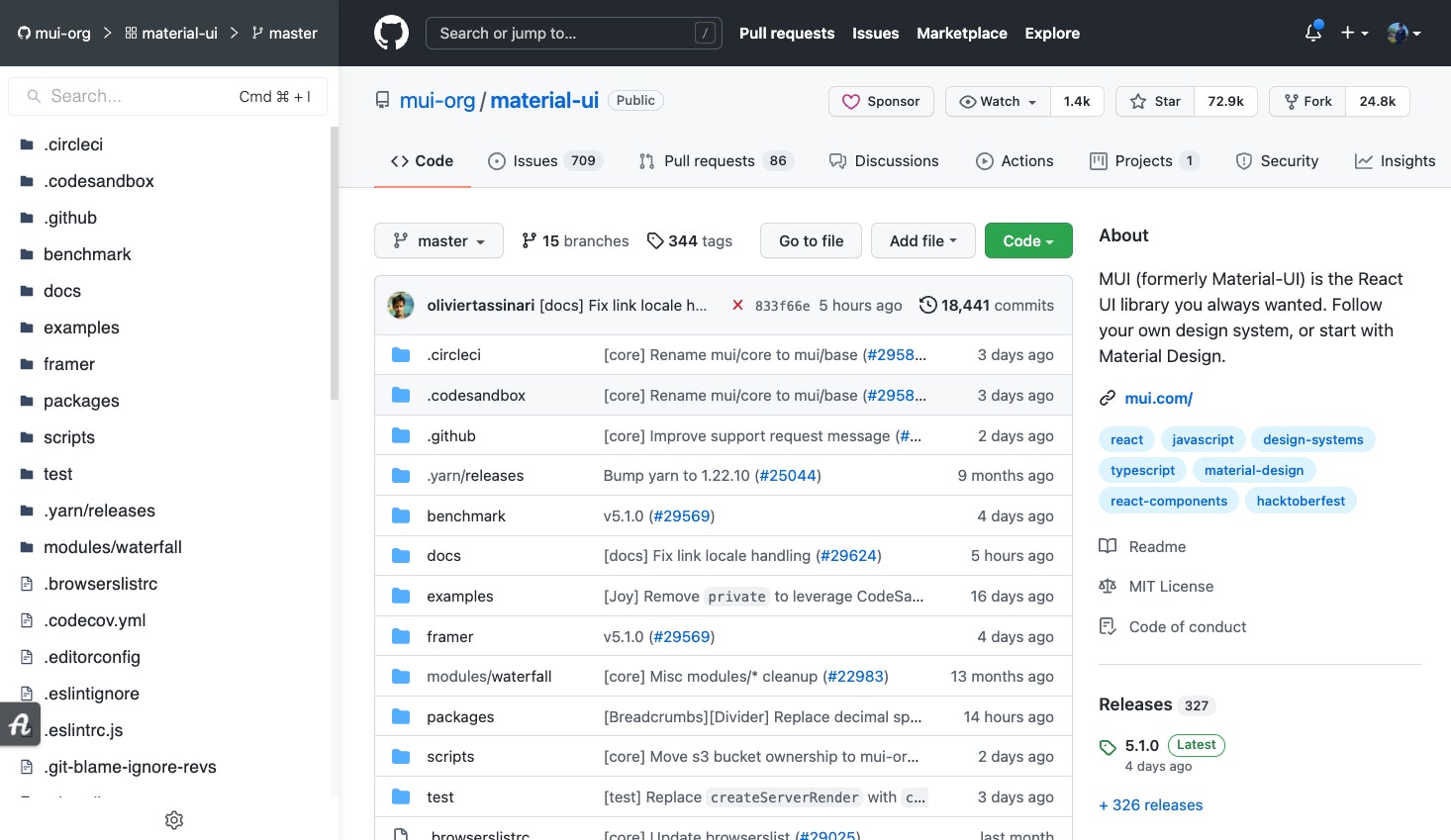Open the Add file dropdown
This screenshot has height=840, width=1451.
tap(922, 240)
